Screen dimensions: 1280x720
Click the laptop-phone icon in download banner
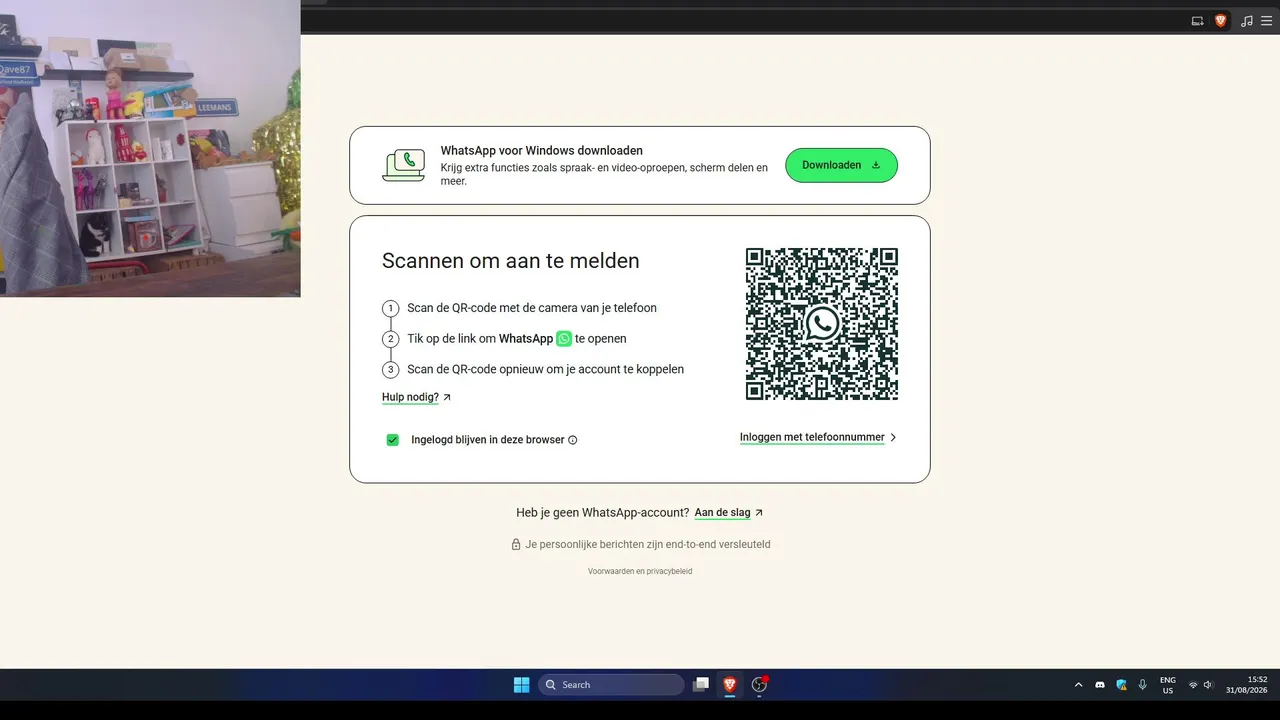point(404,165)
